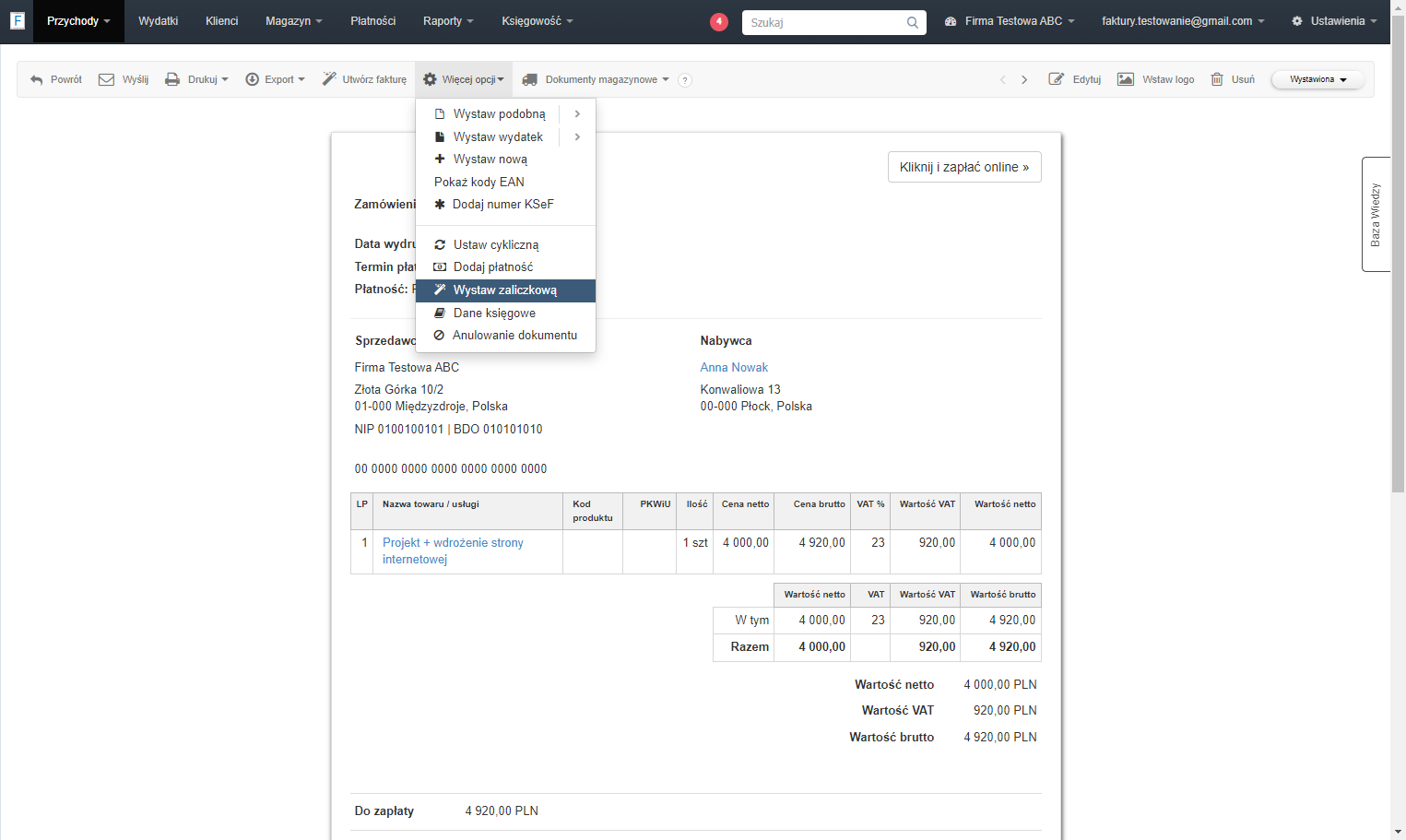This screenshot has width=1406, height=840.
Task: Click the Dokumenty magazynowe truck icon
Action: (x=530, y=80)
